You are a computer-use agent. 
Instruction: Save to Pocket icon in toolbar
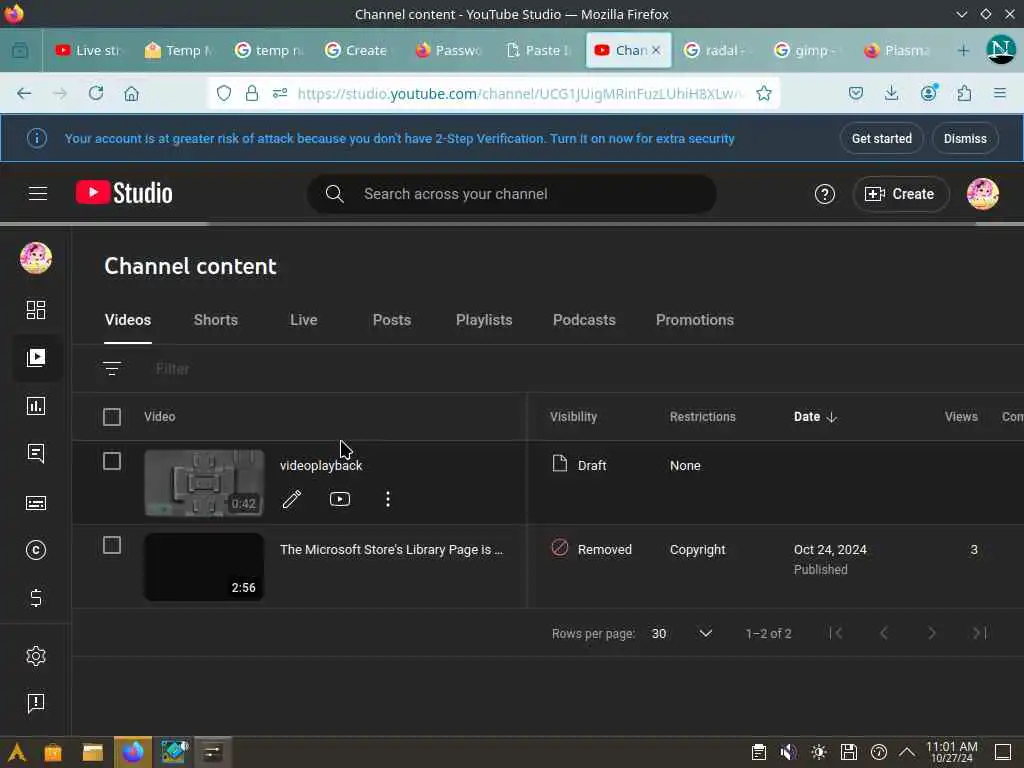coord(856,93)
